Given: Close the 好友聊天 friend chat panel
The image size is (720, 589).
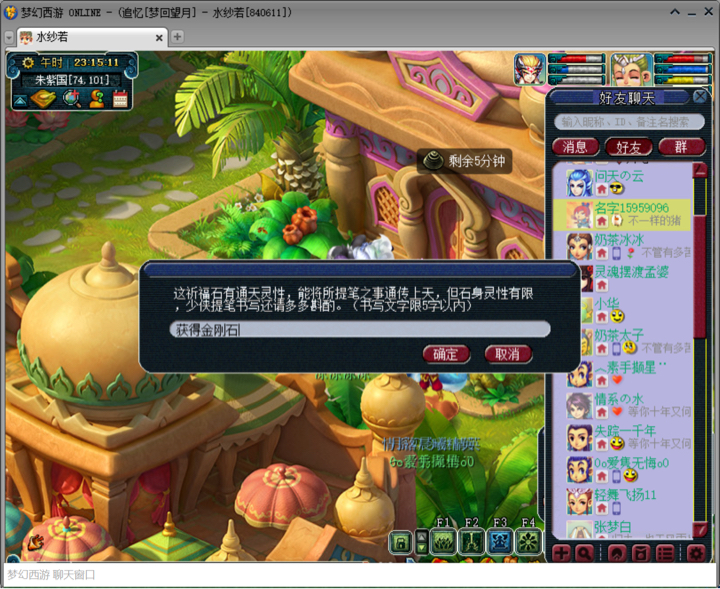Looking at the screenshot, I should pos(700,96).
